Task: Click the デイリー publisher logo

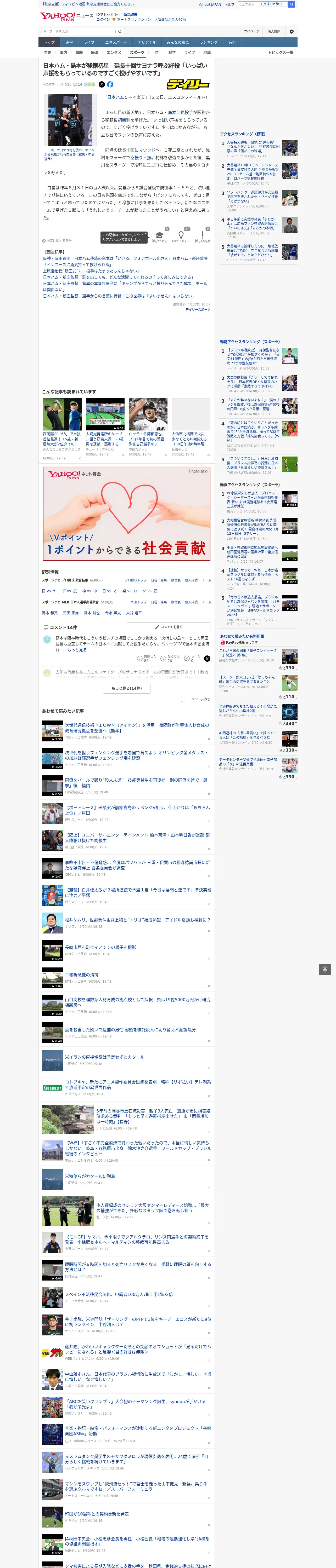Action: point(188,85)
